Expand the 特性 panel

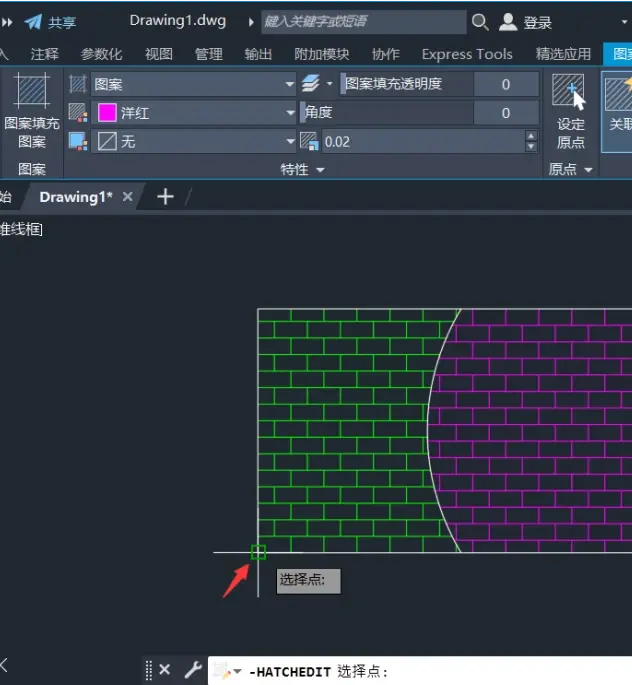302,170
